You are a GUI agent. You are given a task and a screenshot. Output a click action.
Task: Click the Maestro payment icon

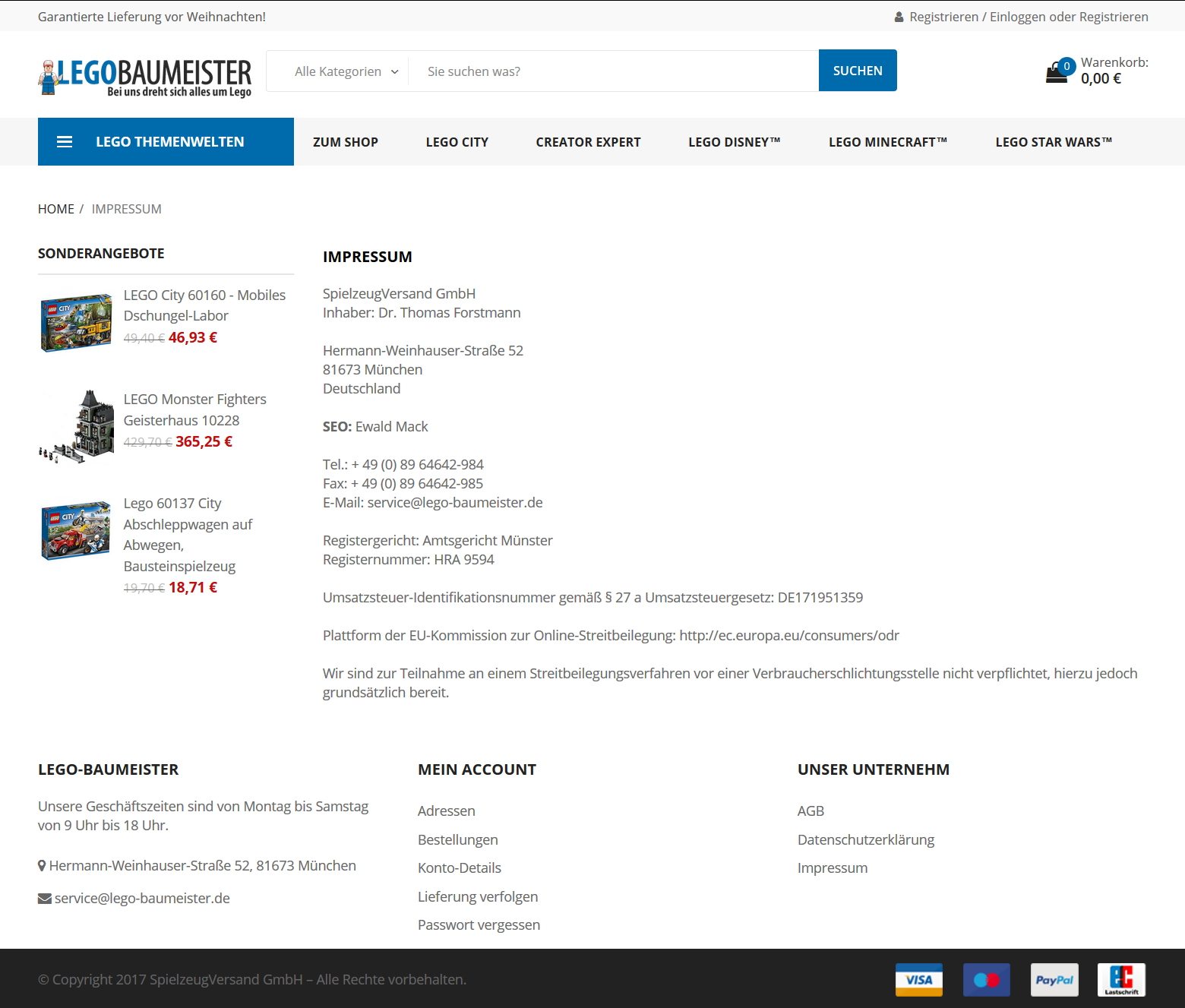click(x=987, y=980)
